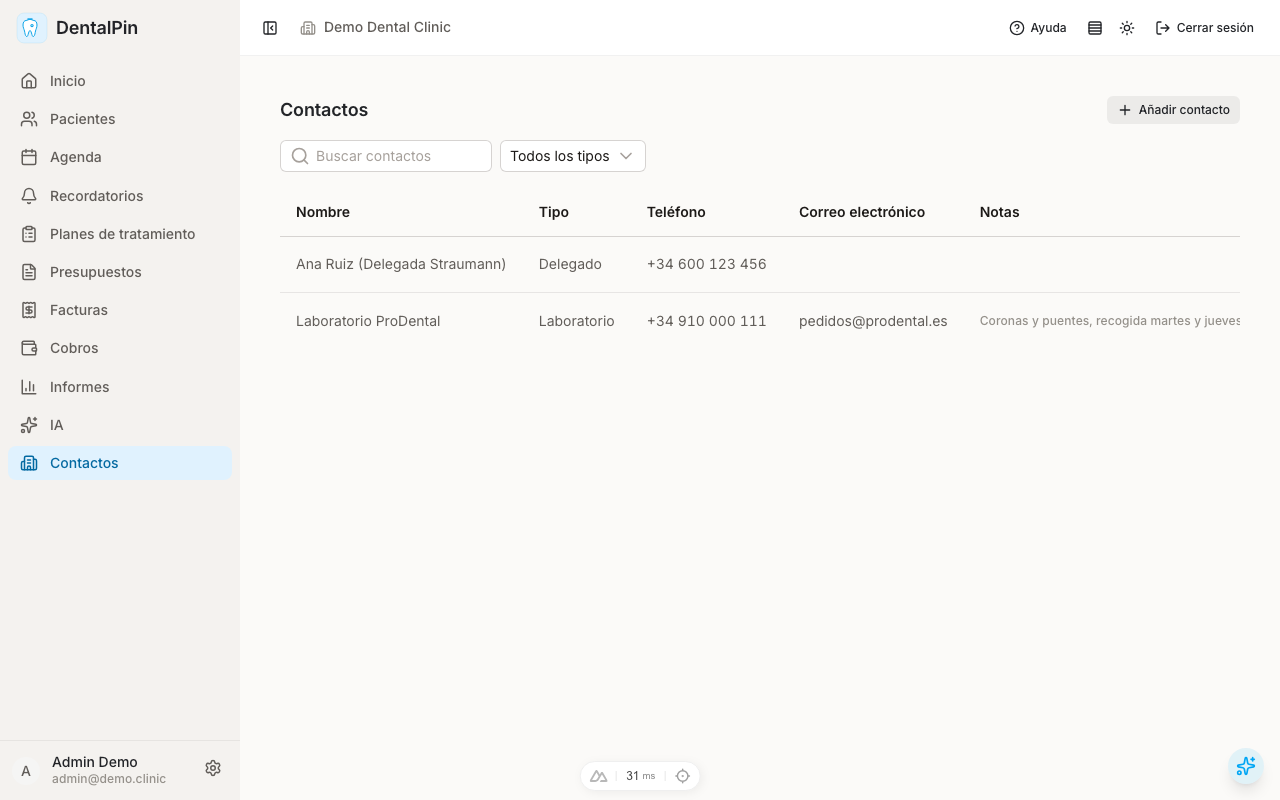Click the DentalPin tooth logo icon

pyautogui.click(x=32, y=28)
